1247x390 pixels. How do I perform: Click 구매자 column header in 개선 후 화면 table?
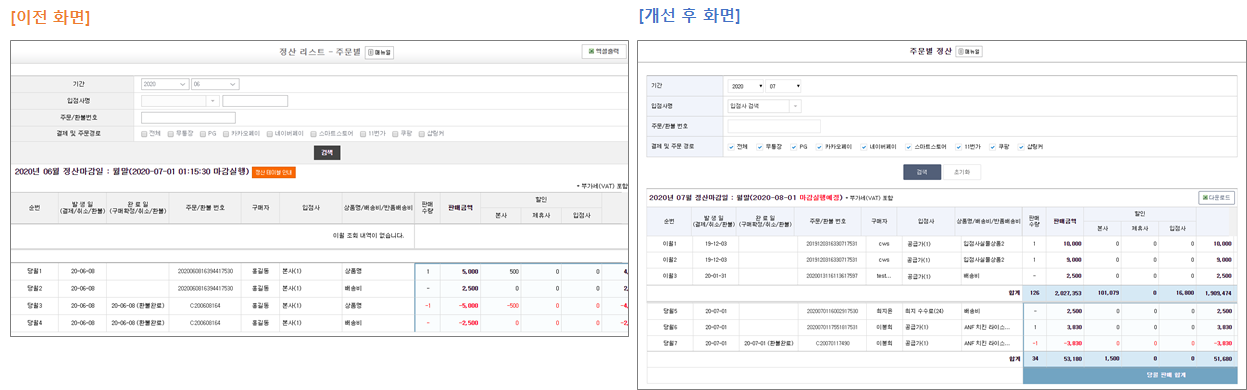pyautogui.click(x=880, y=221)
